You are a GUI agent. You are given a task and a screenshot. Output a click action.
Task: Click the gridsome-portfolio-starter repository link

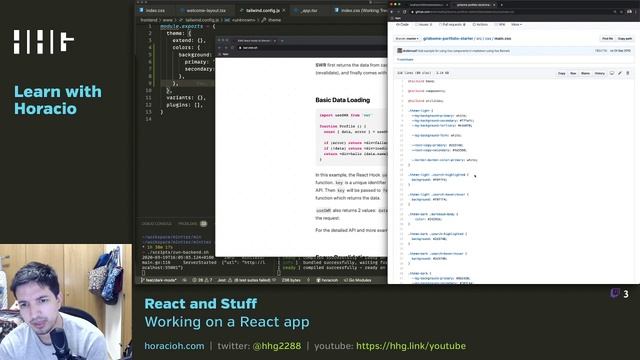(448, 38)
